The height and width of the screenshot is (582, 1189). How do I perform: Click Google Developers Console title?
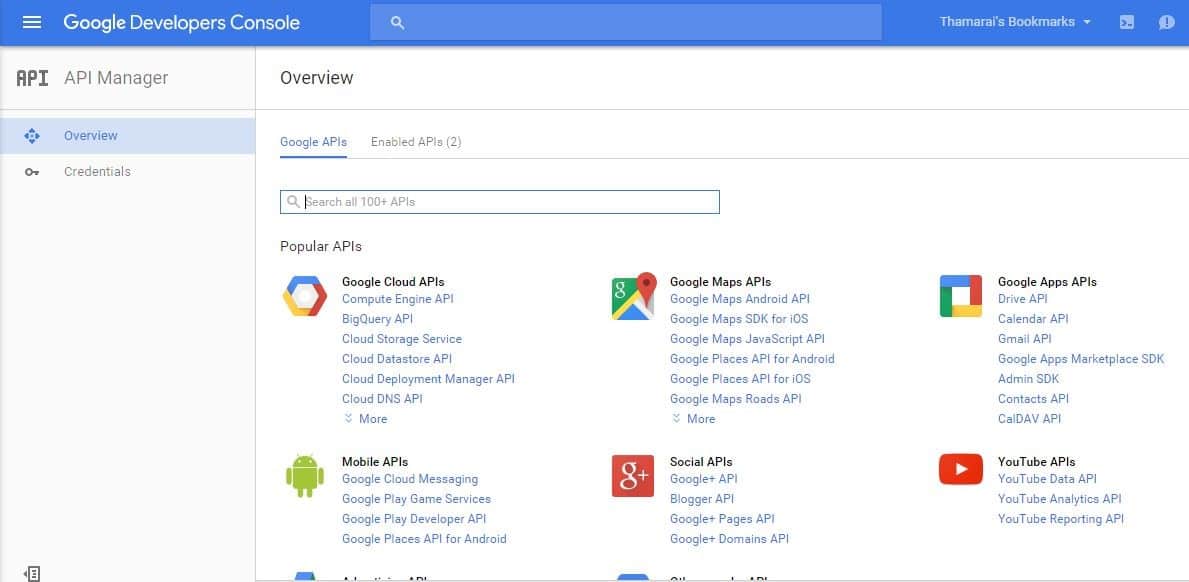point(182,23)
